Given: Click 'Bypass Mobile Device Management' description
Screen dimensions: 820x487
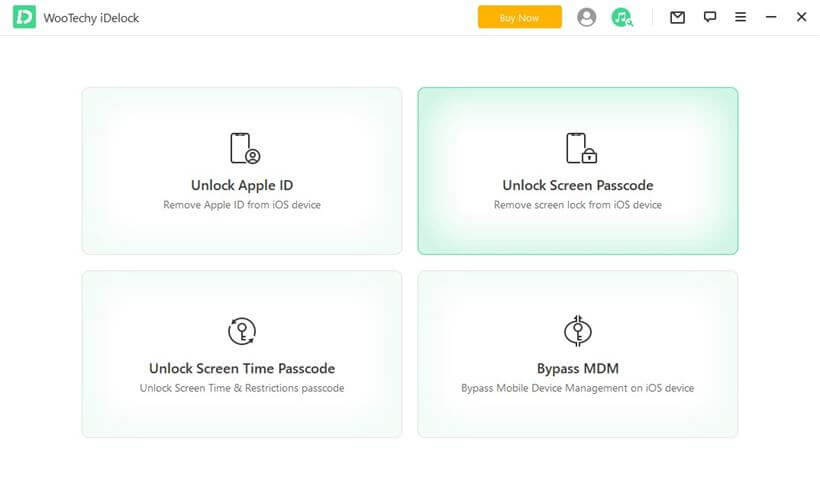Looking at the screenshot, I should 577,388.
